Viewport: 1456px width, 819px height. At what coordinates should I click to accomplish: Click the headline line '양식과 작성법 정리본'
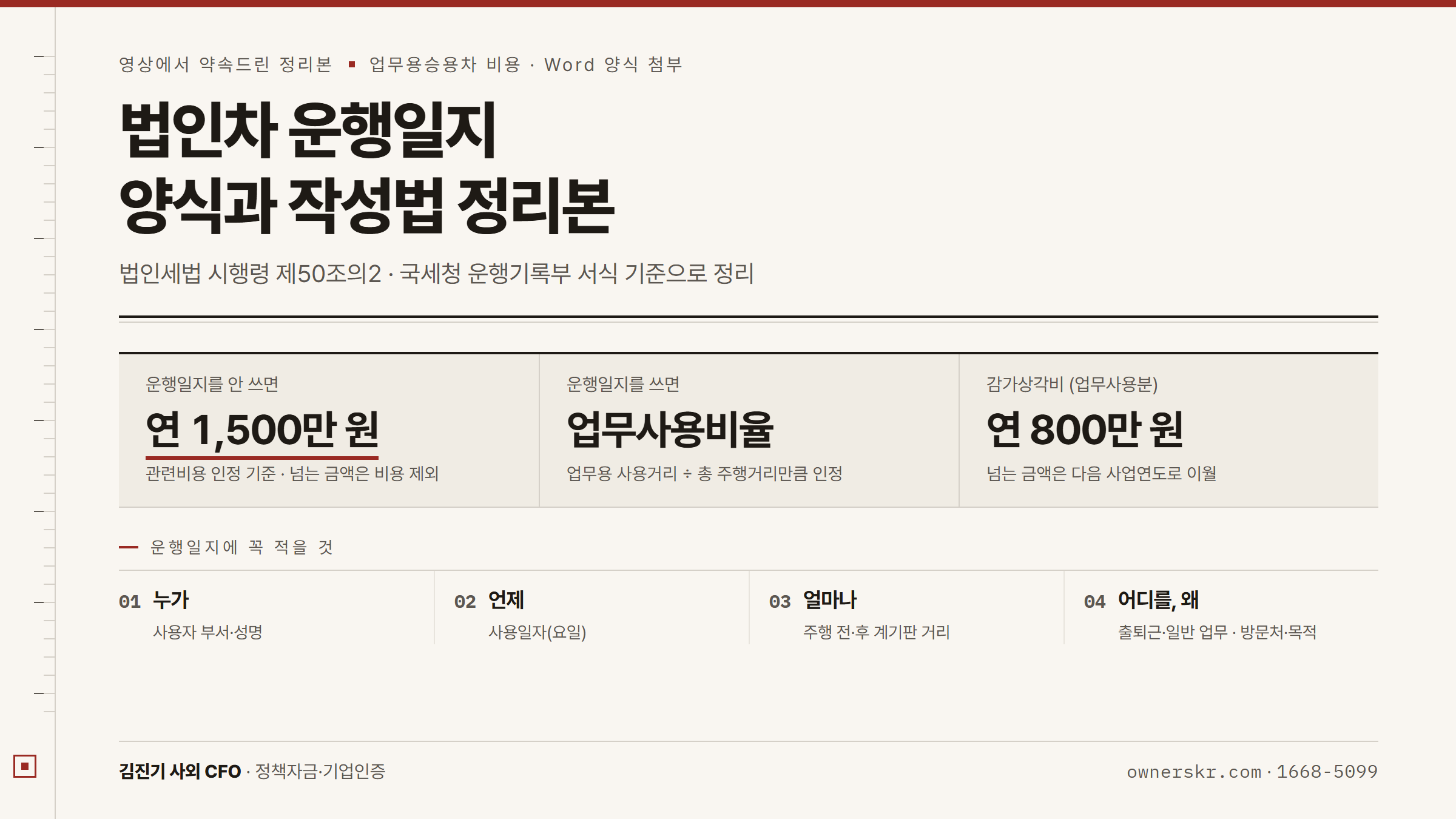click(x=367, y=205)
